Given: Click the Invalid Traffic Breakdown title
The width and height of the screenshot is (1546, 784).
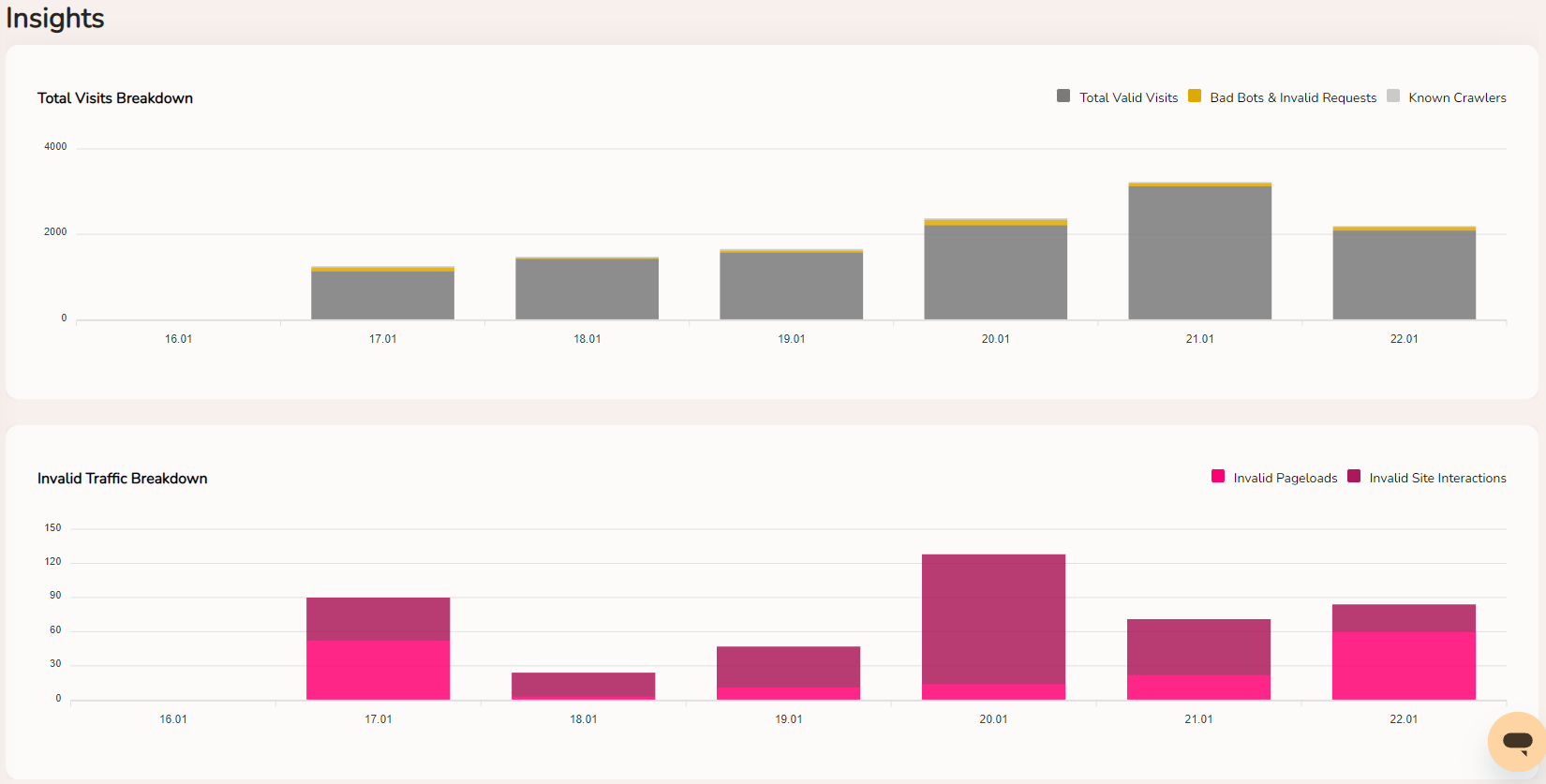Looking at the screenshot, I should pos(123,478).
